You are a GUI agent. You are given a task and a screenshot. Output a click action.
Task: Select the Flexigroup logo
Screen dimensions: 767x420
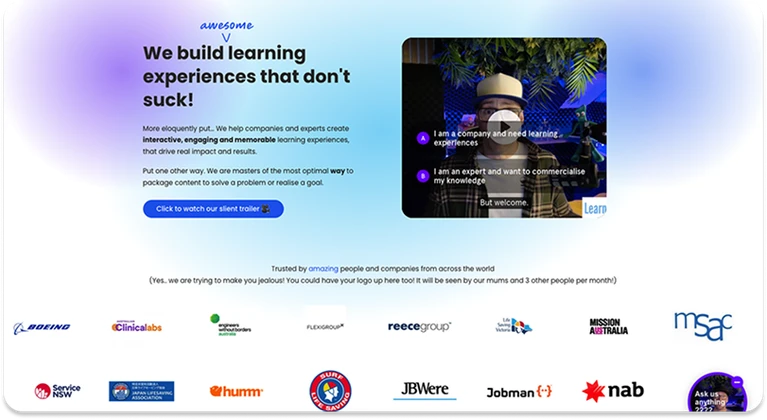point(325,326)
